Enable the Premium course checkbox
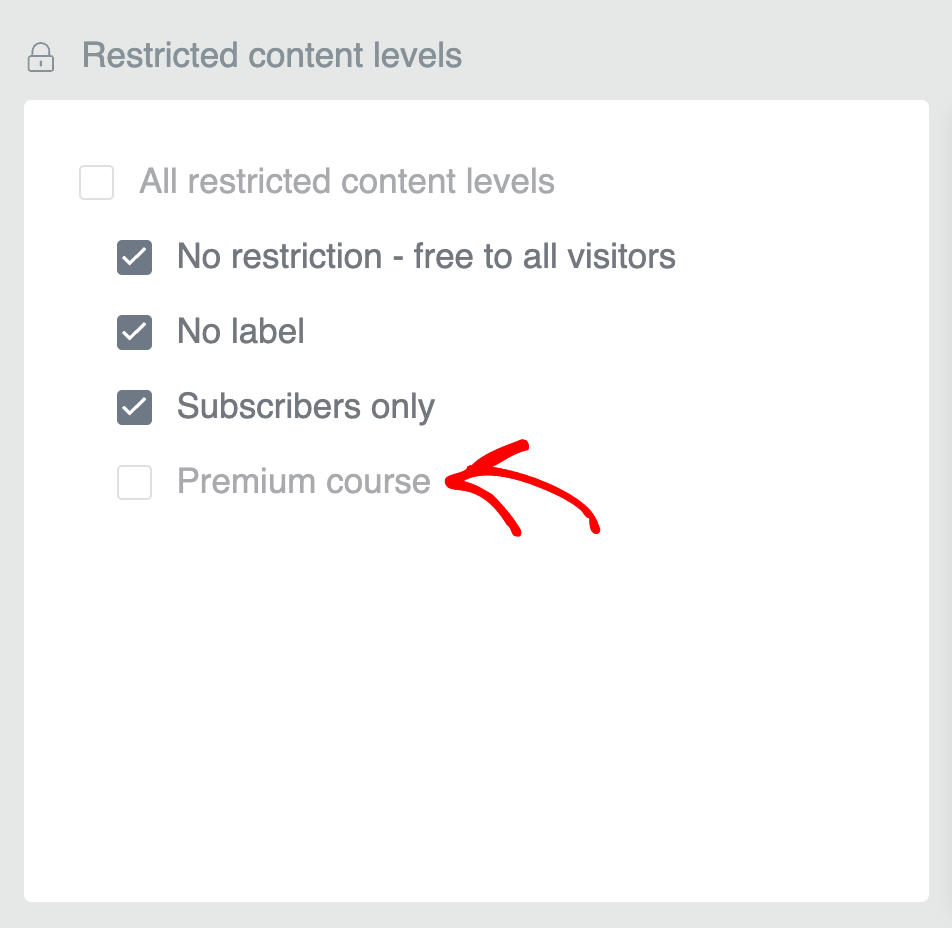The width and height of the screenshot is (952, 928). pos(134,482)
